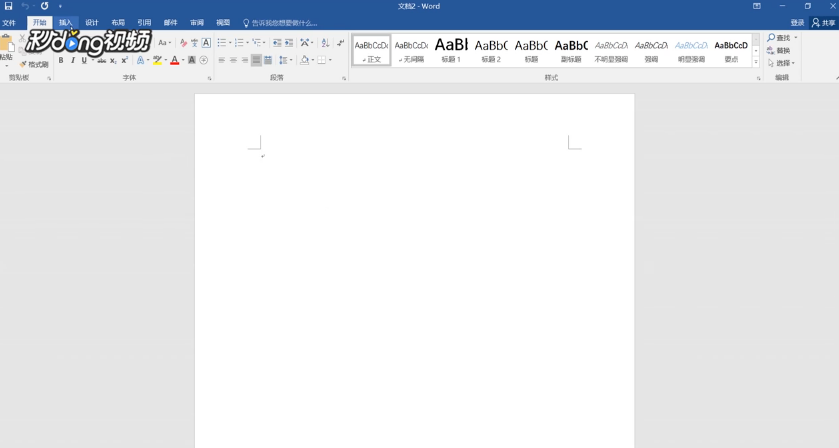
Task: Click the Save icon in title bar
Action: tap(8, 6)
